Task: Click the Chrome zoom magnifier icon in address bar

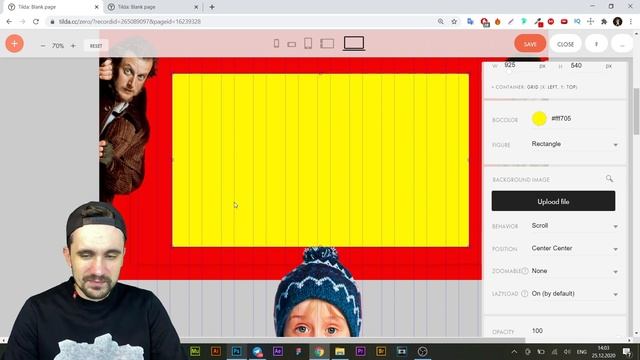Action: pos(440,21)
